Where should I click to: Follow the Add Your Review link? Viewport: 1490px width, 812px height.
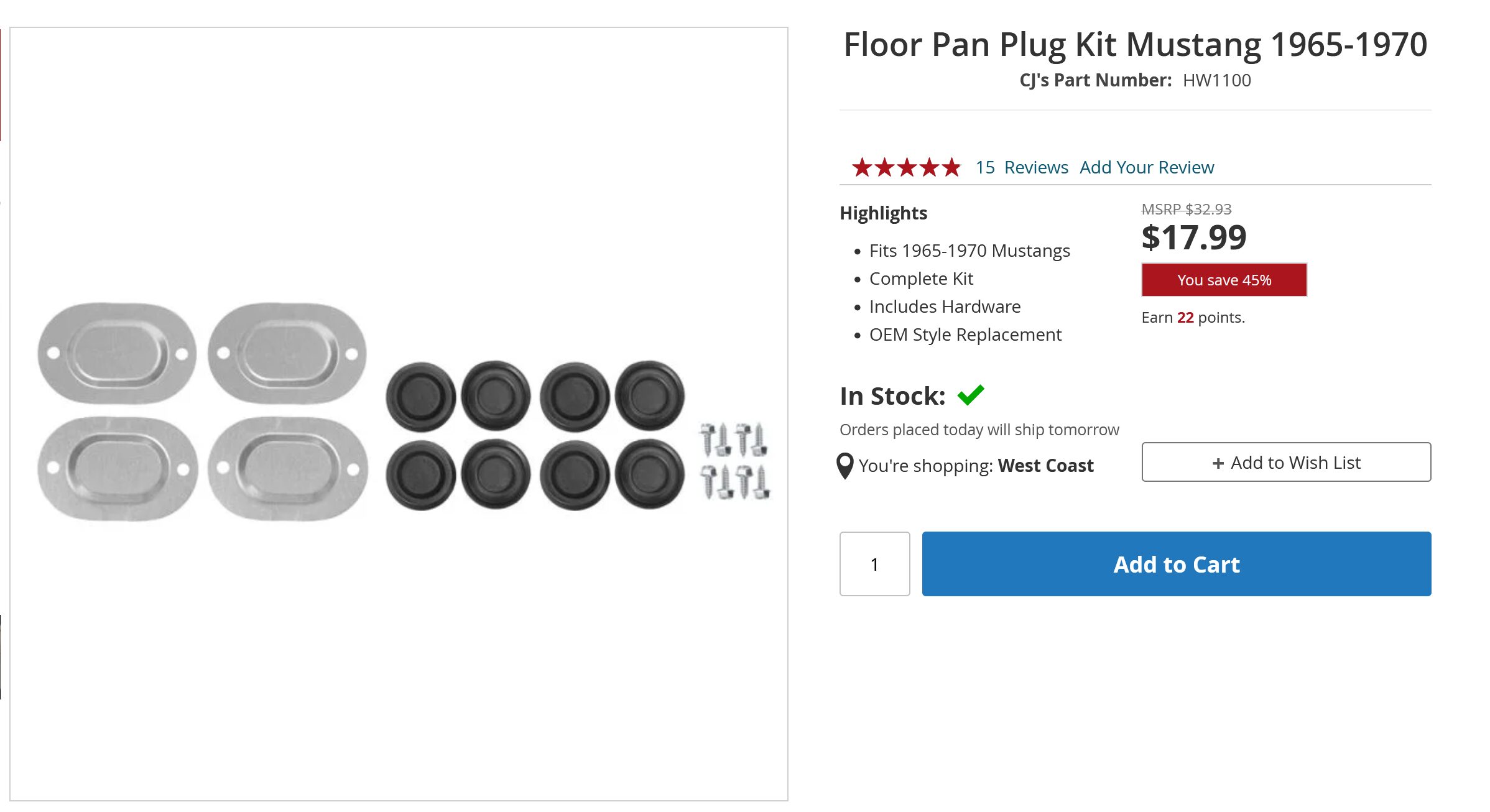point(1146,167)
